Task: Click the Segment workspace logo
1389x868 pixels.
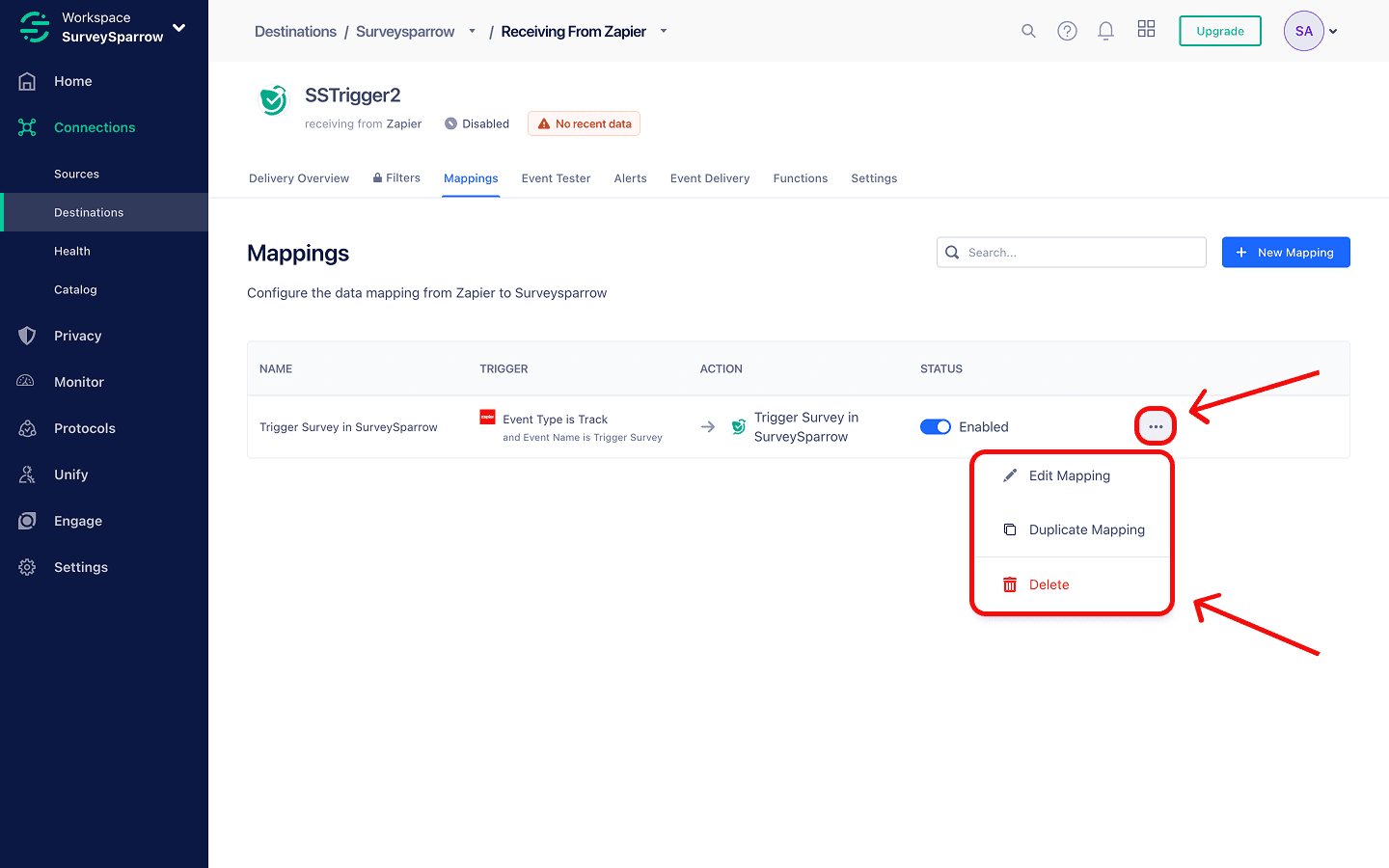Action: click(35, 27)
